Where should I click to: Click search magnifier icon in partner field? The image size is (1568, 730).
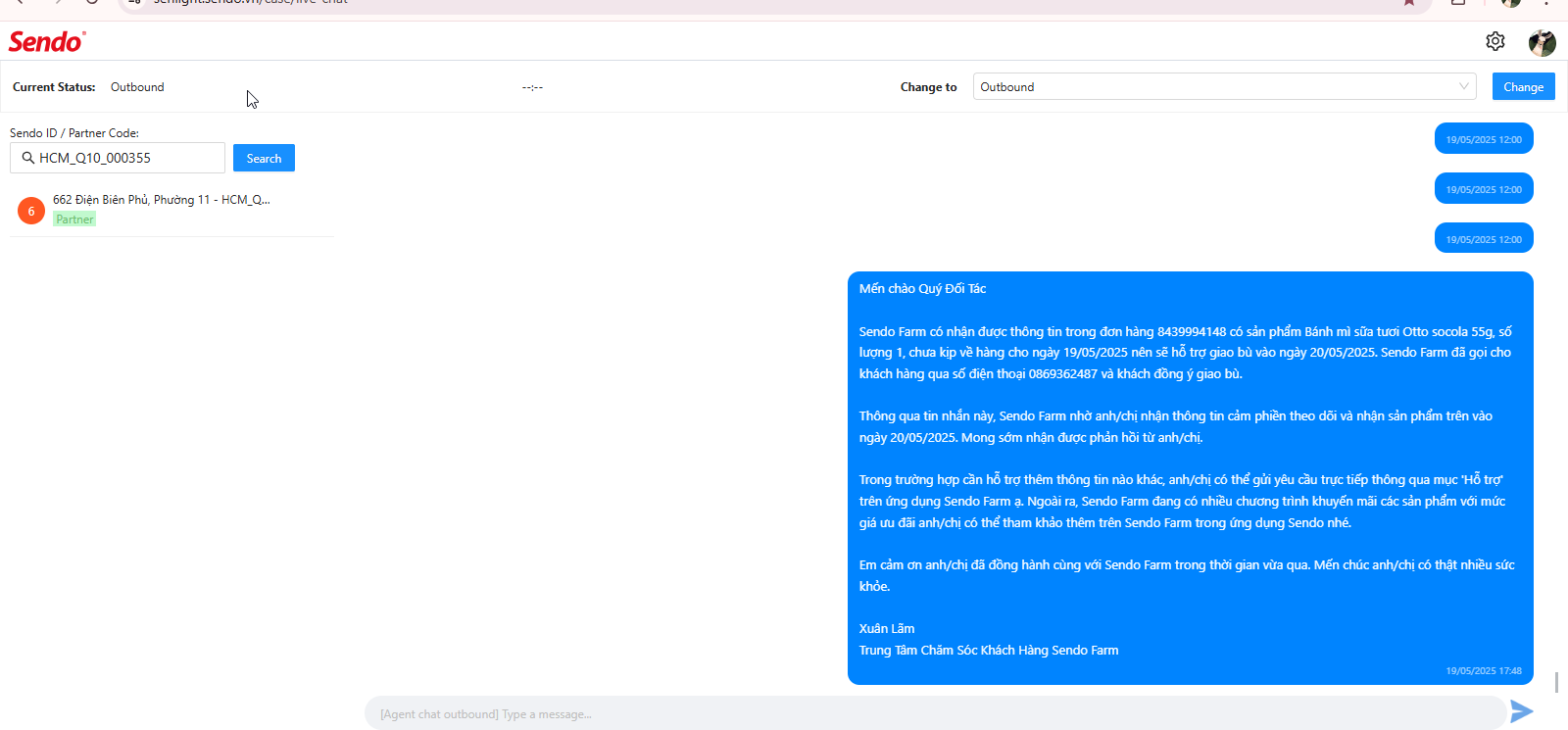click(x=27, y=158)
